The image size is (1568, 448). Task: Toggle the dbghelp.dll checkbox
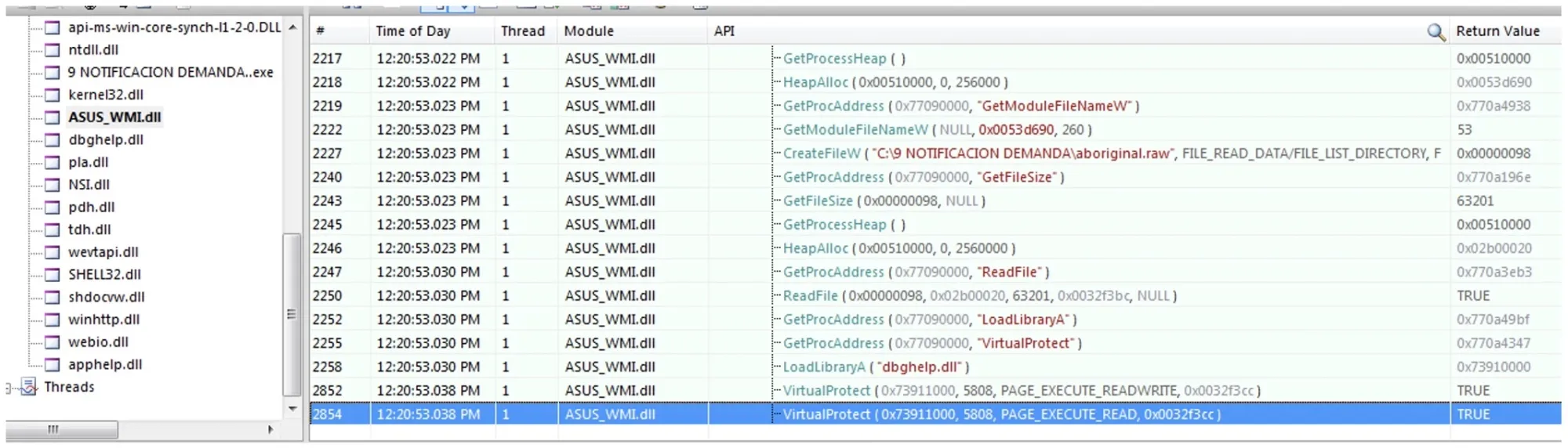[53, 140]
